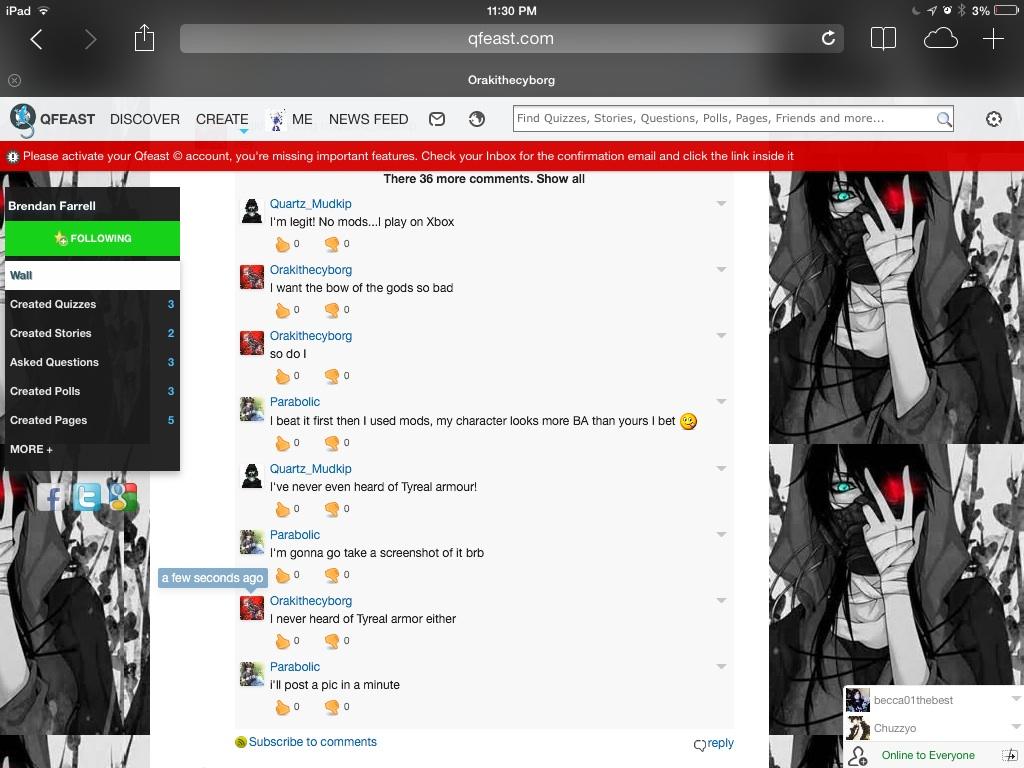Open dropdown on Quartz_Mudkip's "I'm legit" comment
1024x768 pixels.
(721, 204)
